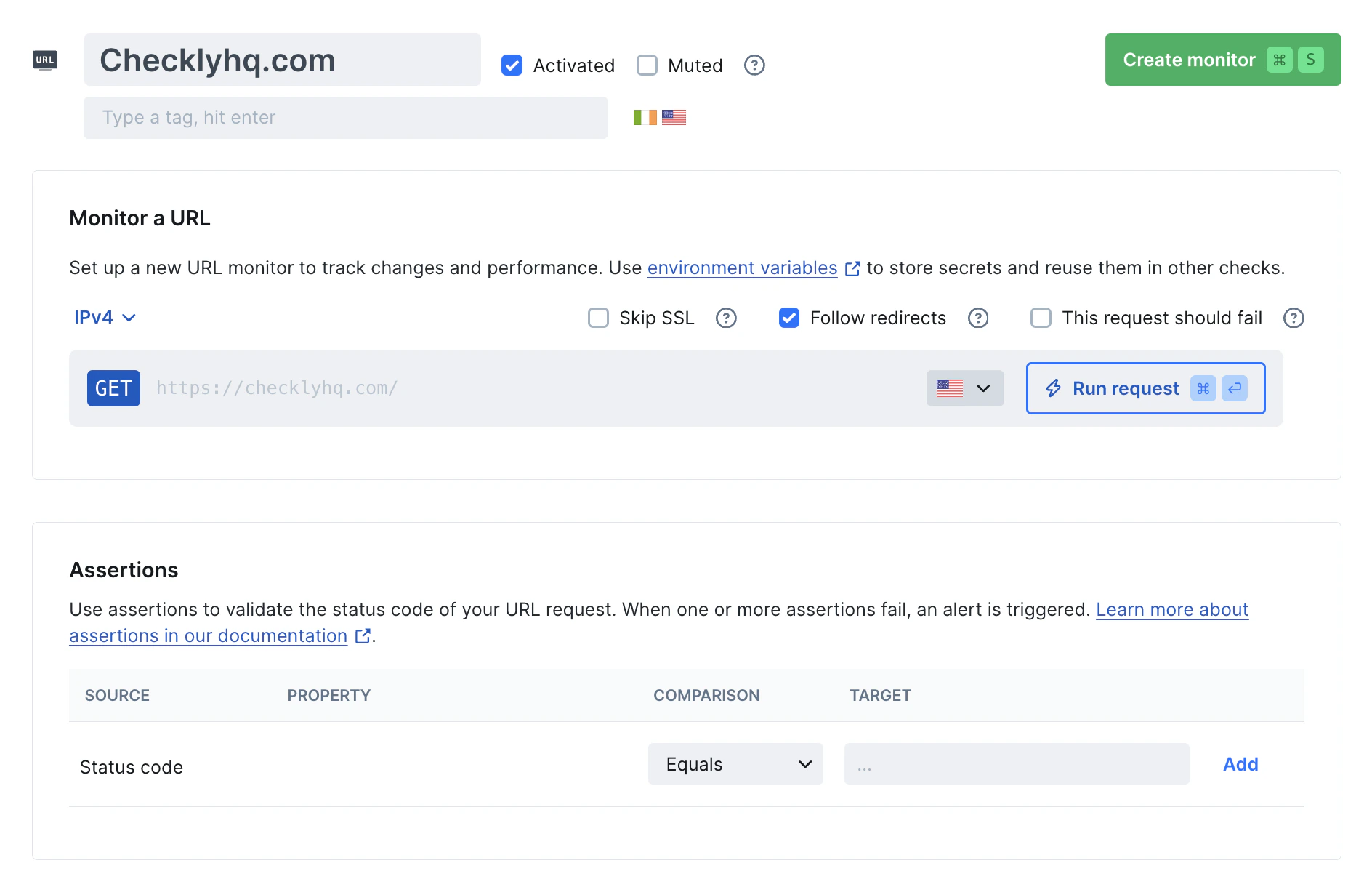Click the assertion target input field
Screen dimensions: 1372x887
pos(1015,764)
